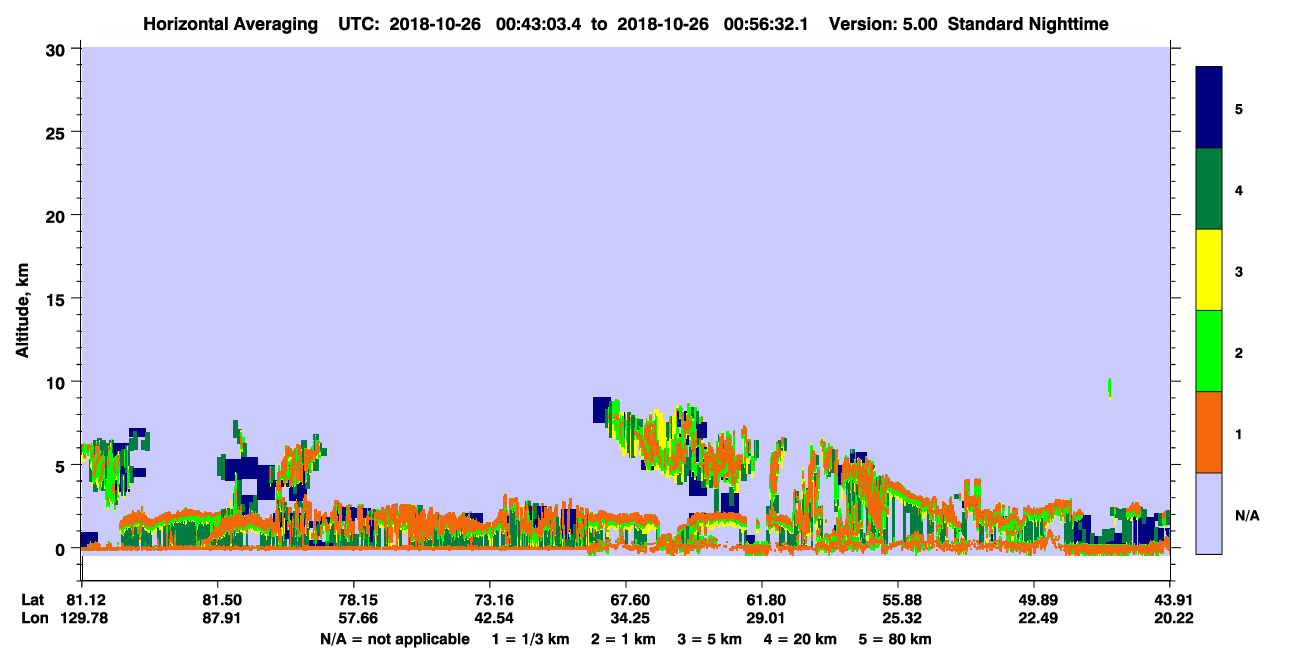
Task: Click the 'Version: 5.00' text
Action: tap(883, 24)
